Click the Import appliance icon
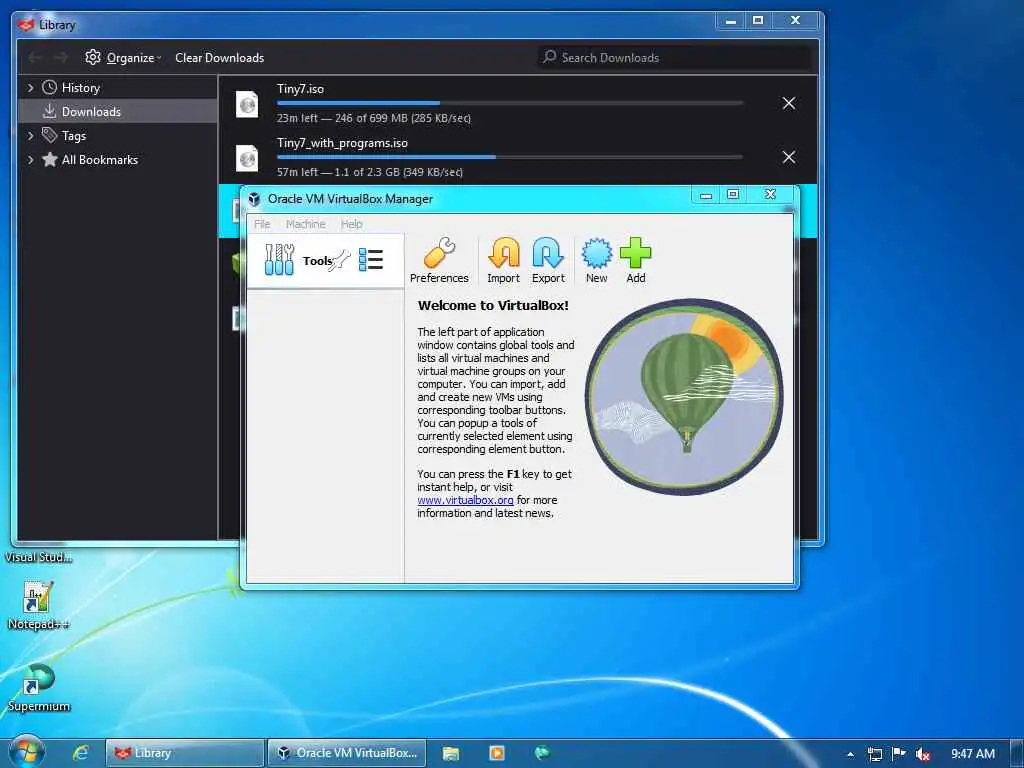The image size is (1024, 768). [504, 260]
